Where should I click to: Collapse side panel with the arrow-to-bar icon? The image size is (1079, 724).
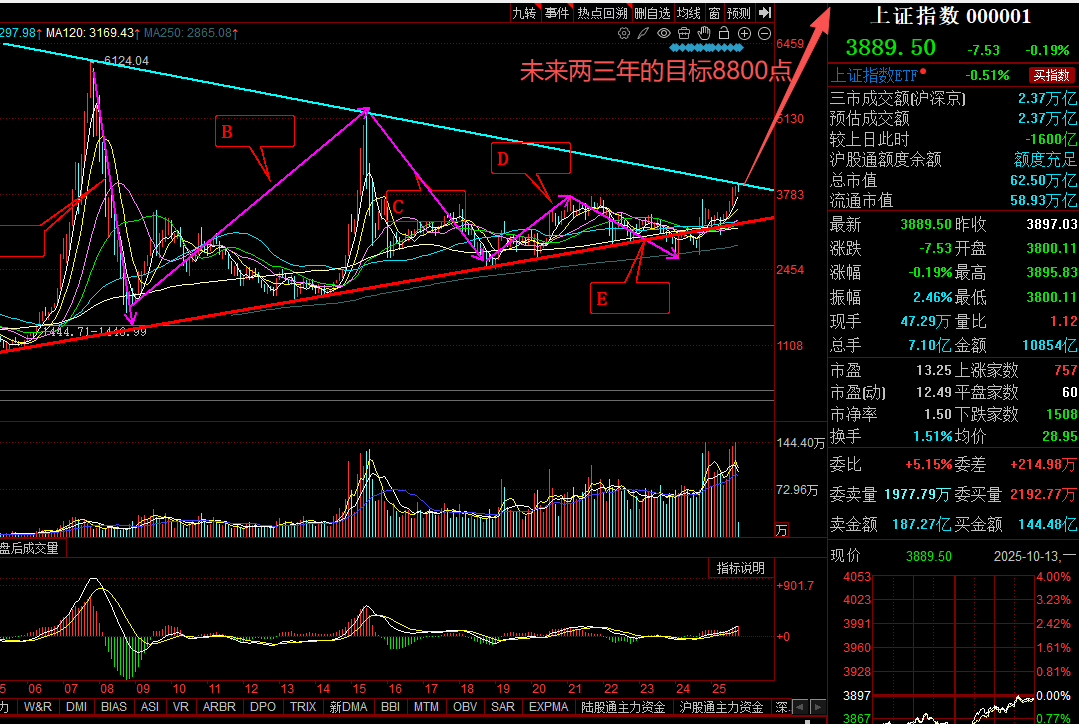pos(765,12)
